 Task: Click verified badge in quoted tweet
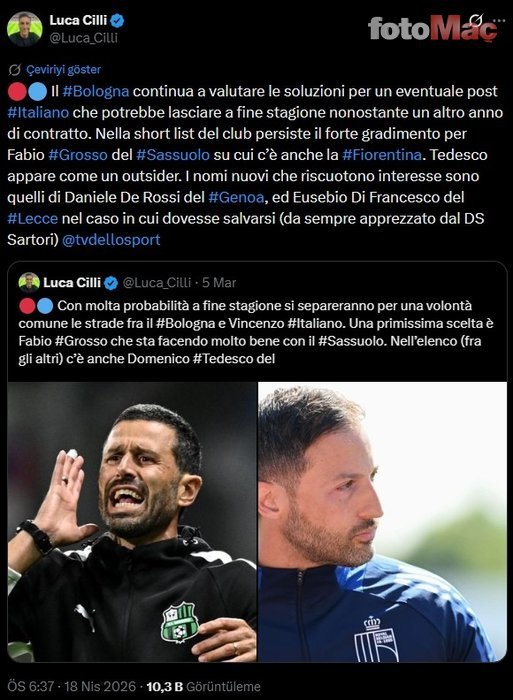coord(111,283)
